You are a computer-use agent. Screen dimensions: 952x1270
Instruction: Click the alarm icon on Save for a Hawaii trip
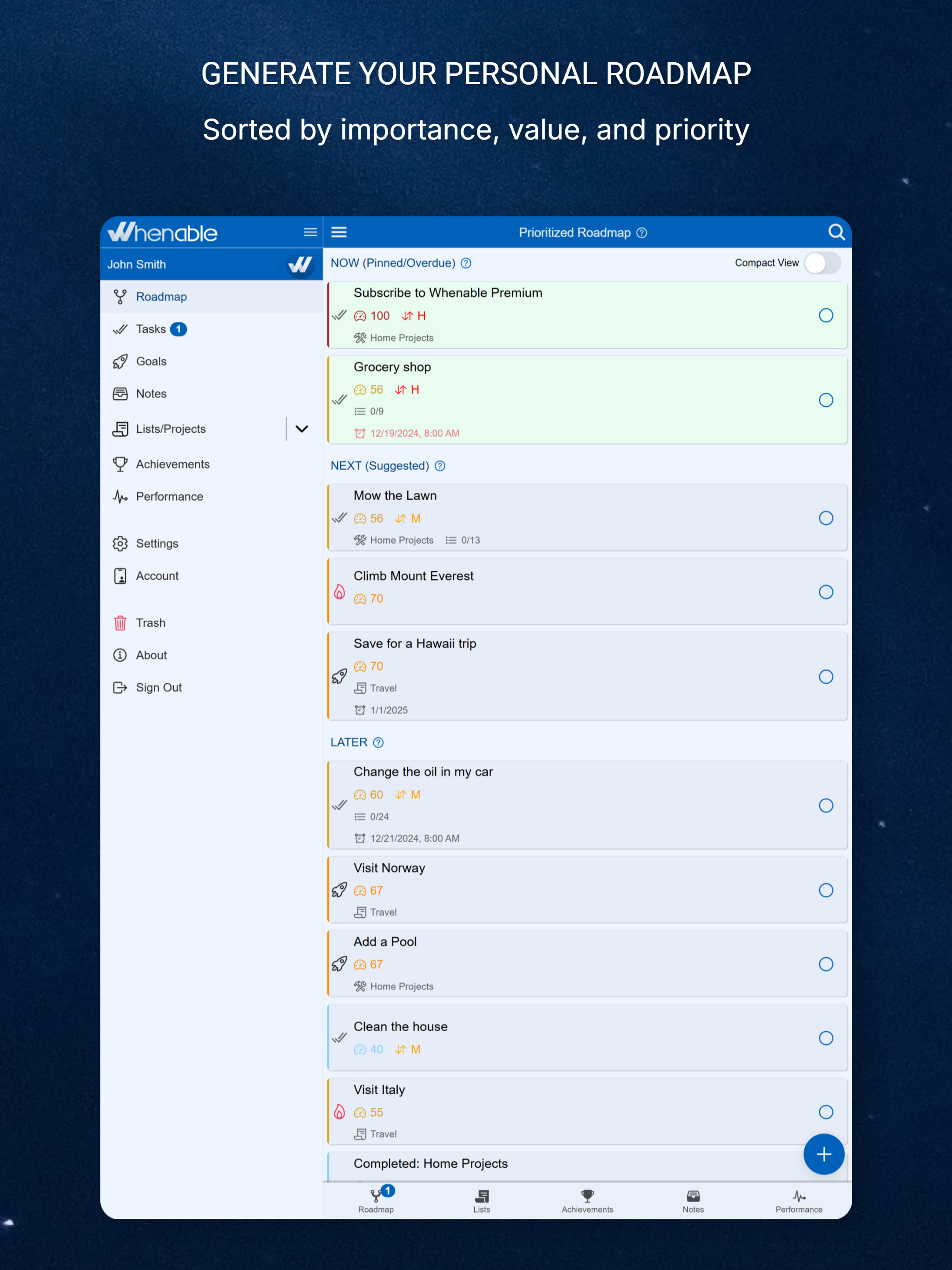359,710
